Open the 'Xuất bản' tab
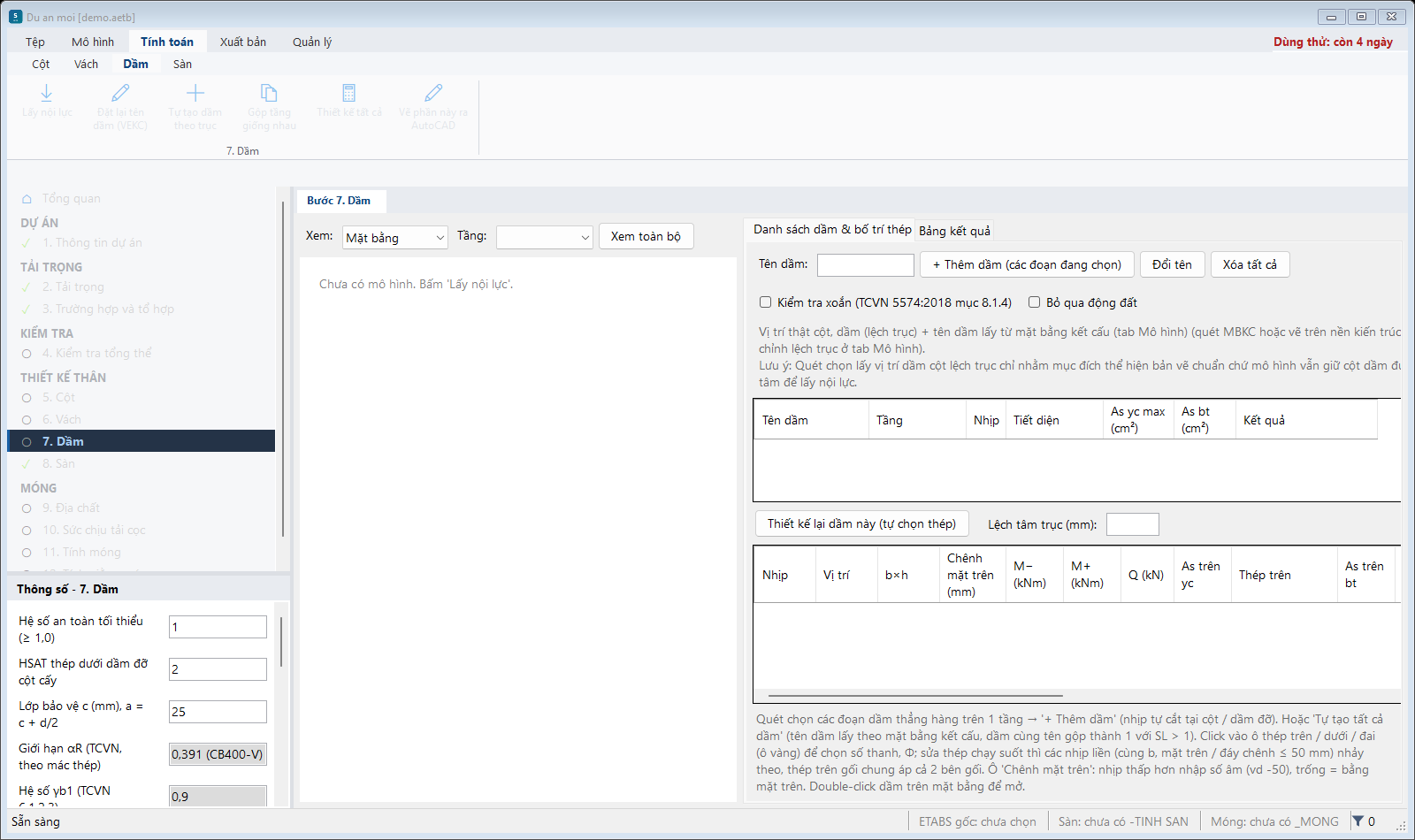The height and width of the screenshot is (840, 1415). tap(243, 42)
